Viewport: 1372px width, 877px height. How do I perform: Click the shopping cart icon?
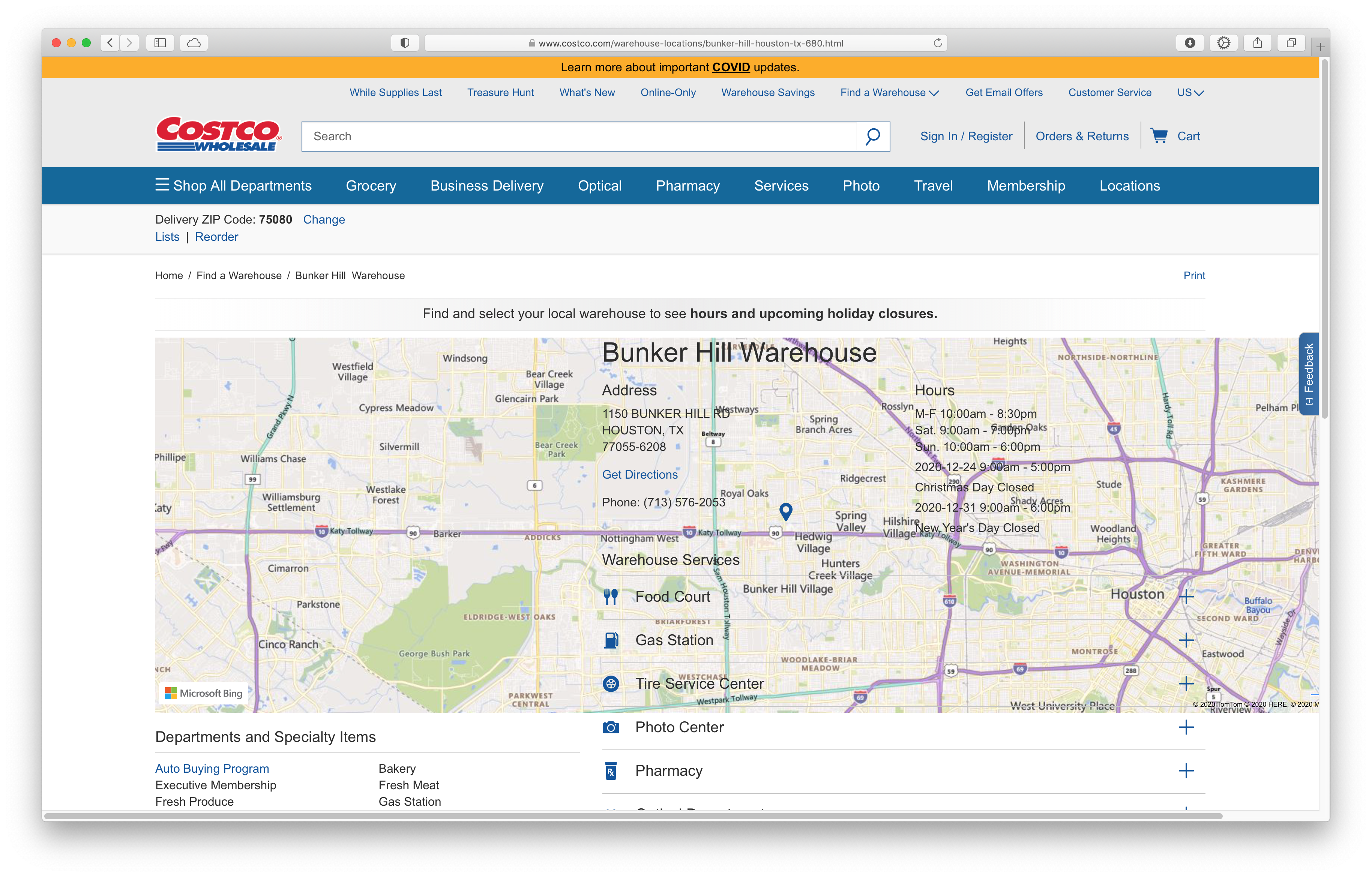1159,136
